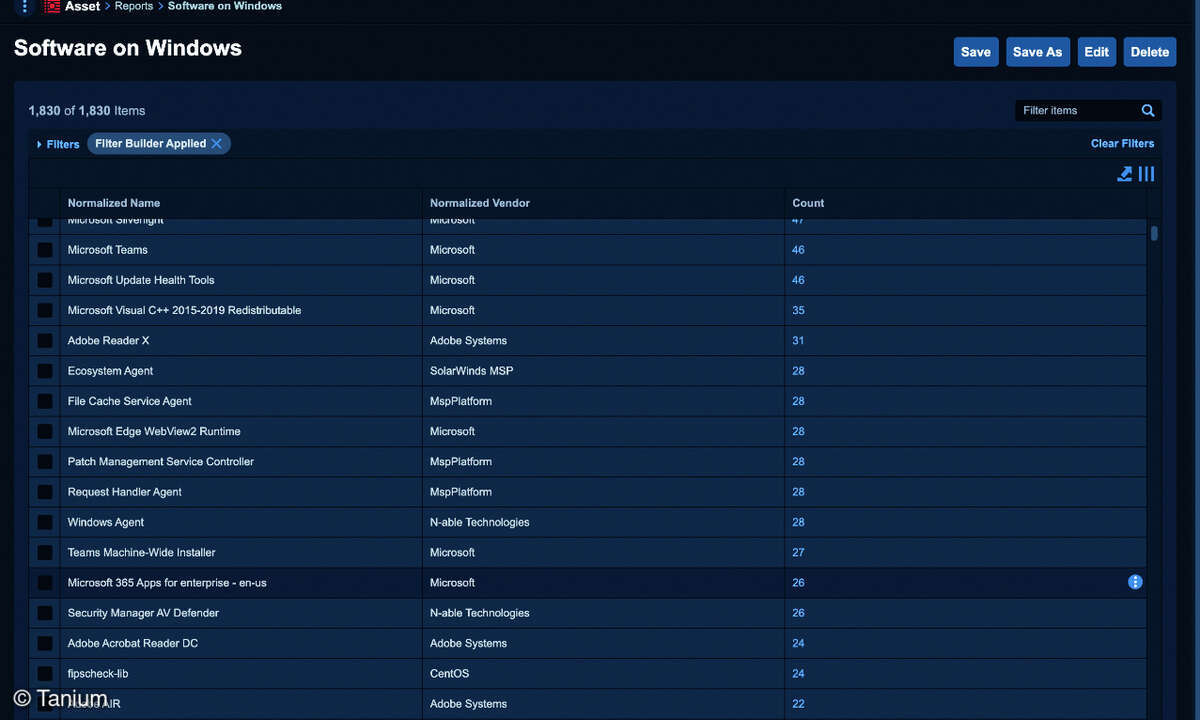Expand the Filters section
Image resolution: width=1200 pixels, height=720 pixels.
58,144
